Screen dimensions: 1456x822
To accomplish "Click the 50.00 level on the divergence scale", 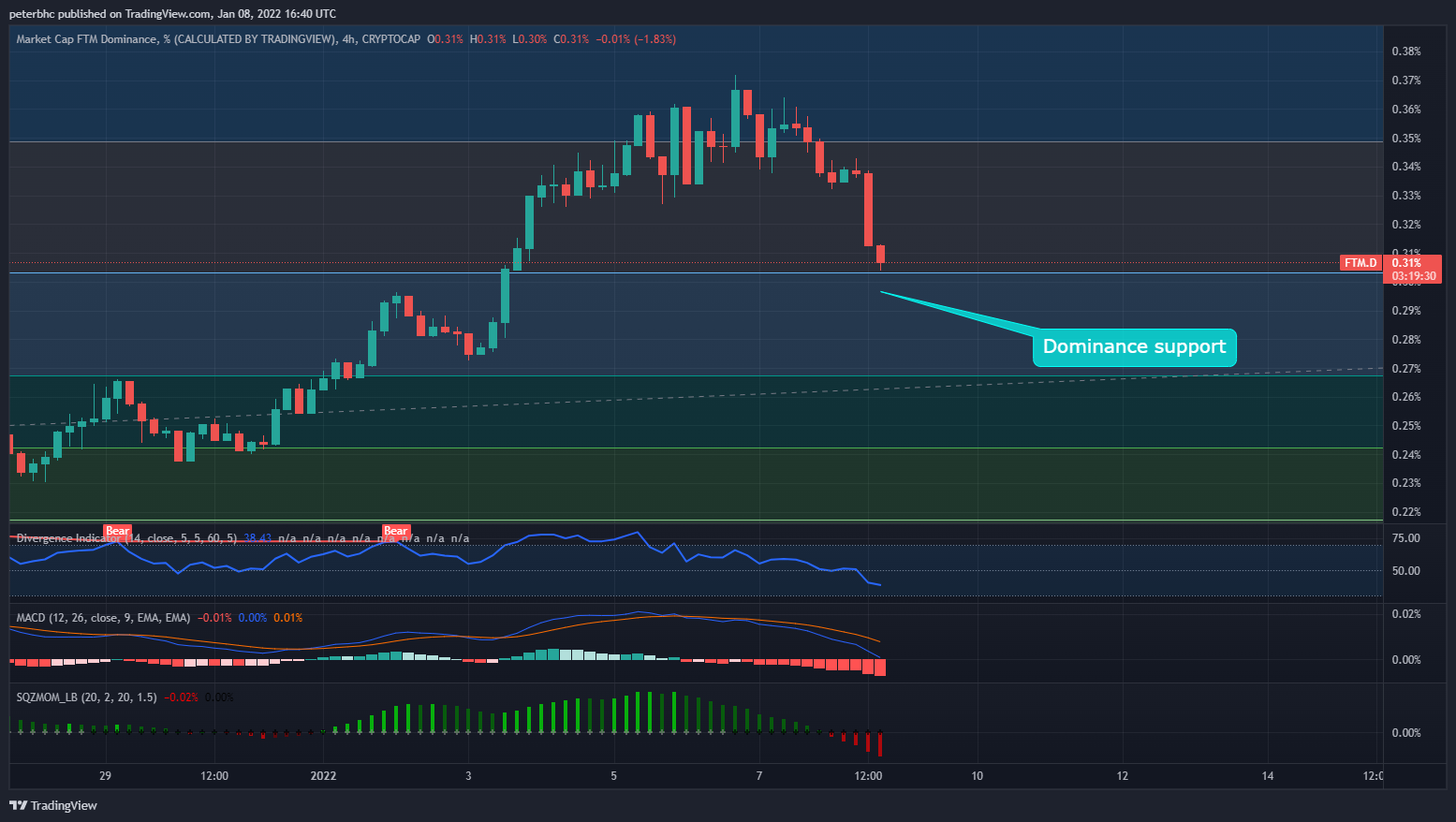I will [x=1406, y=571].
